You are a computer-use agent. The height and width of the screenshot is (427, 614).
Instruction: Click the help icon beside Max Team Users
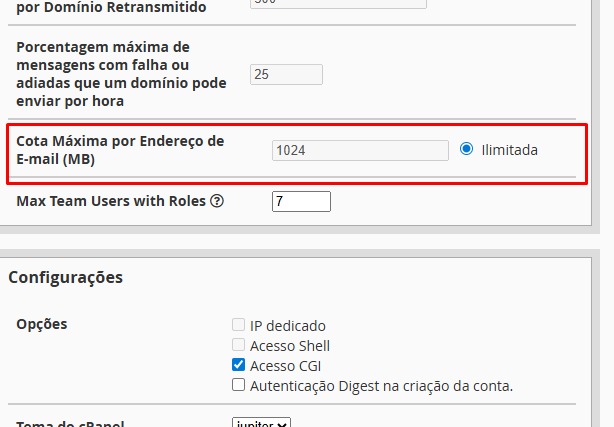pos(217,201)
